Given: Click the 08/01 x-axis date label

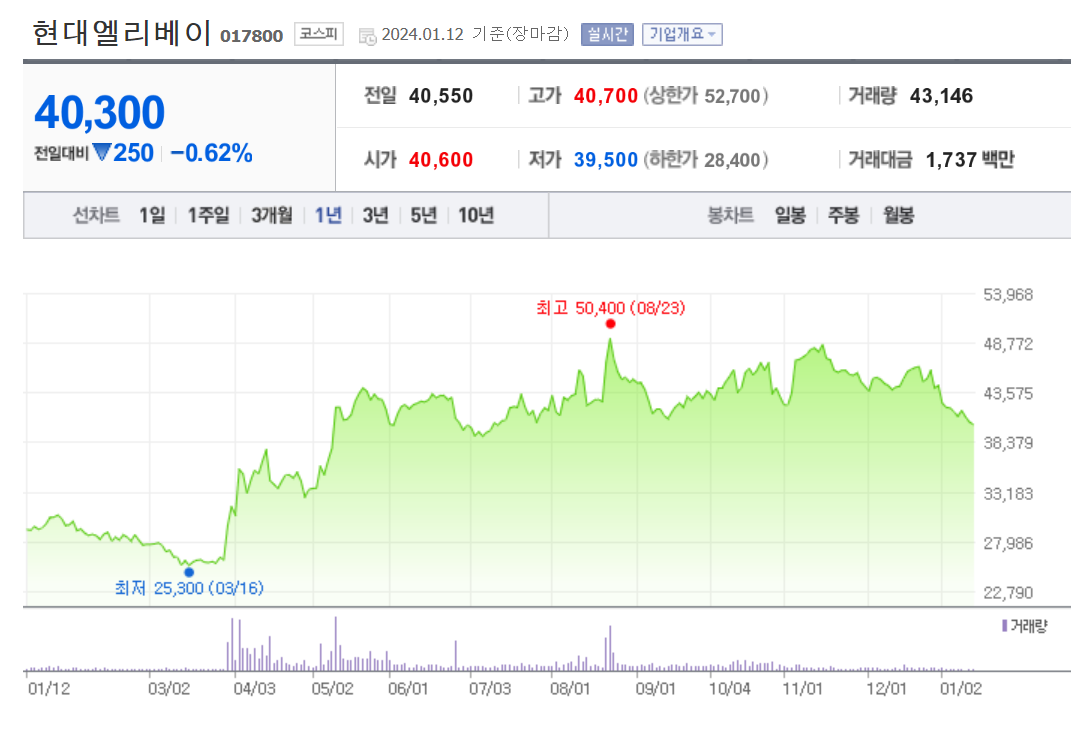Looking at the screenshot, I should click(570, 688).
